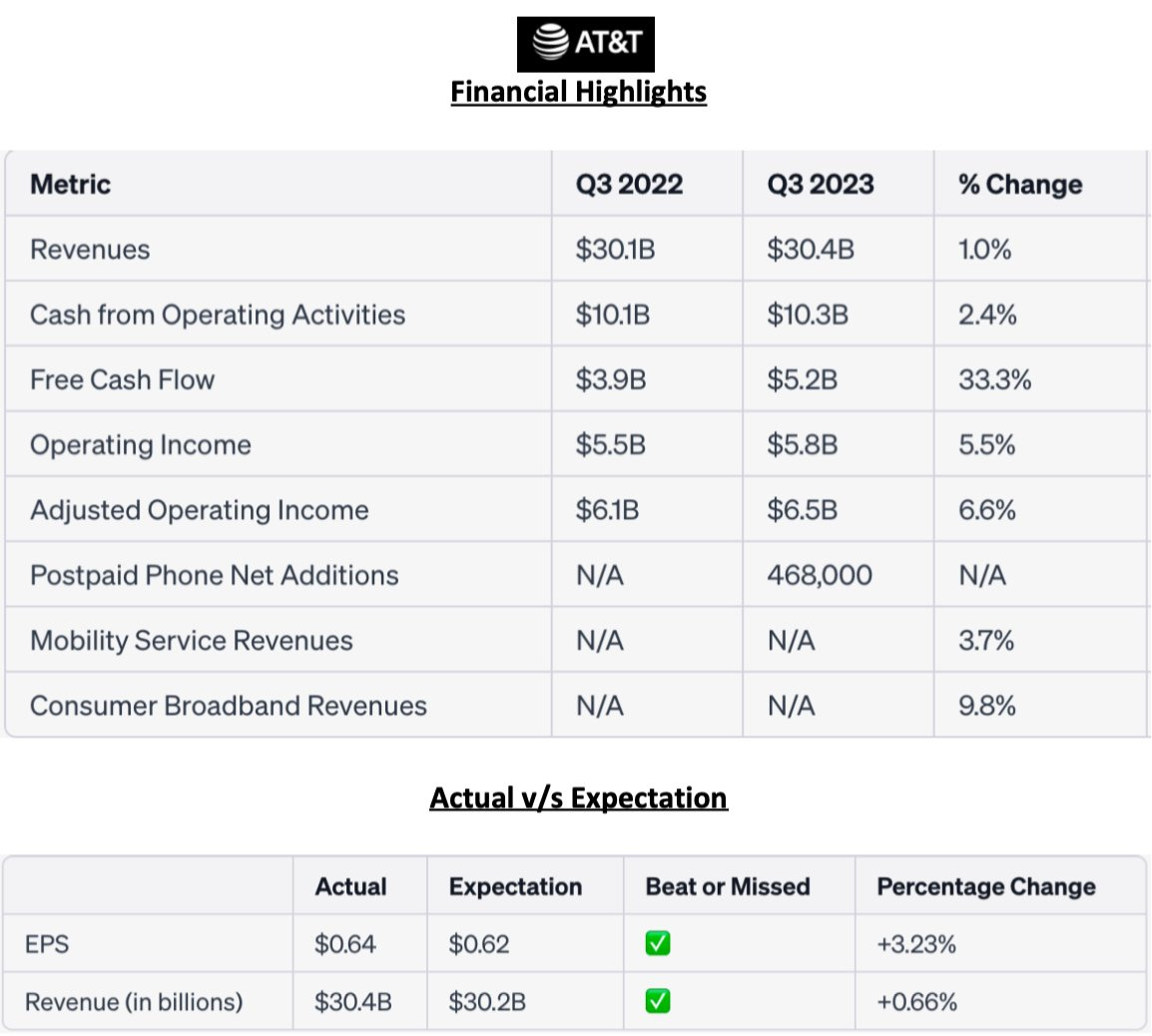Click the Beat or Missed column header

[x=727, y=886]
